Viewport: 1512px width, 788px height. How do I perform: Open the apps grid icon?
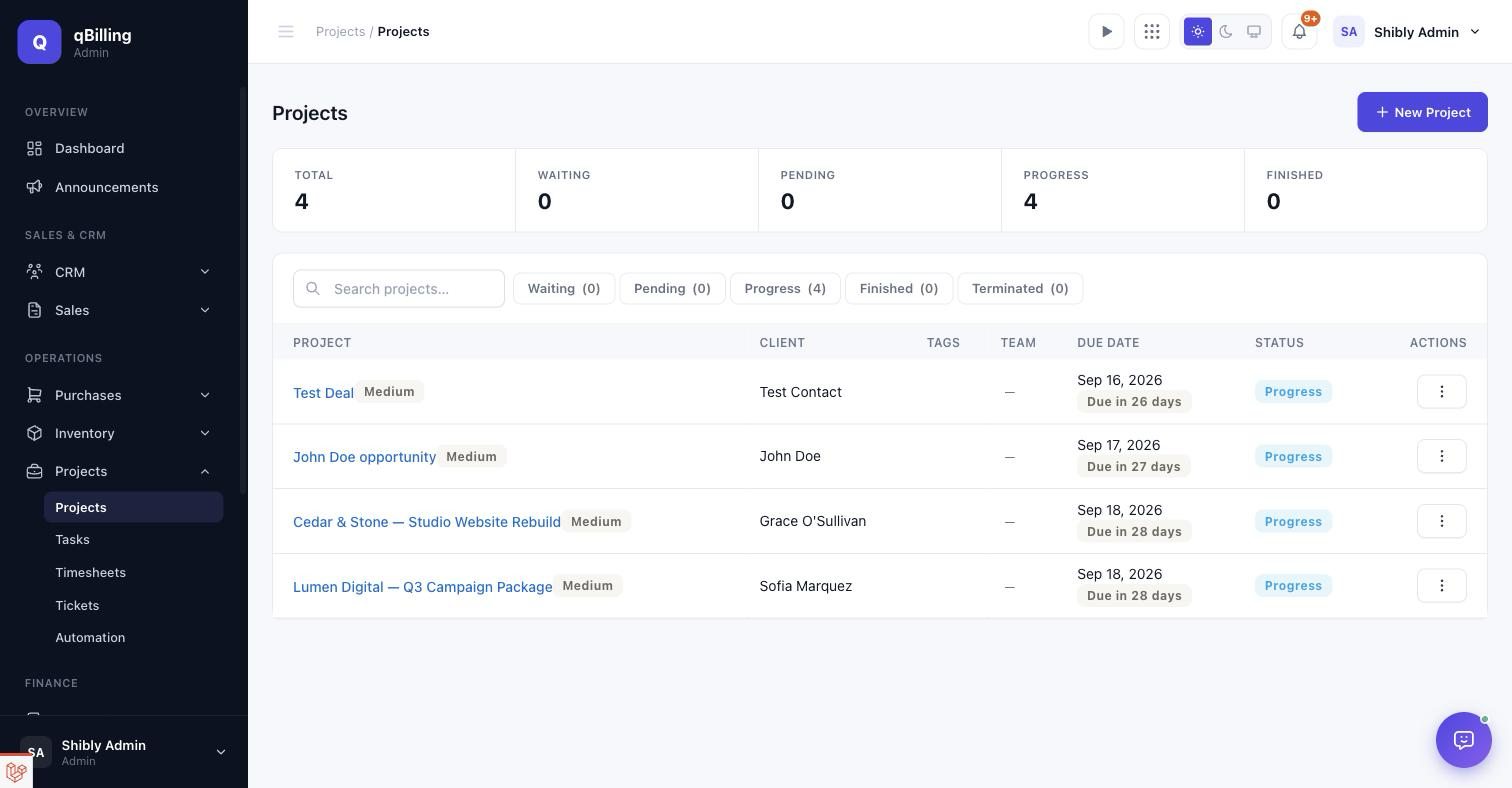click(1152, 32)
